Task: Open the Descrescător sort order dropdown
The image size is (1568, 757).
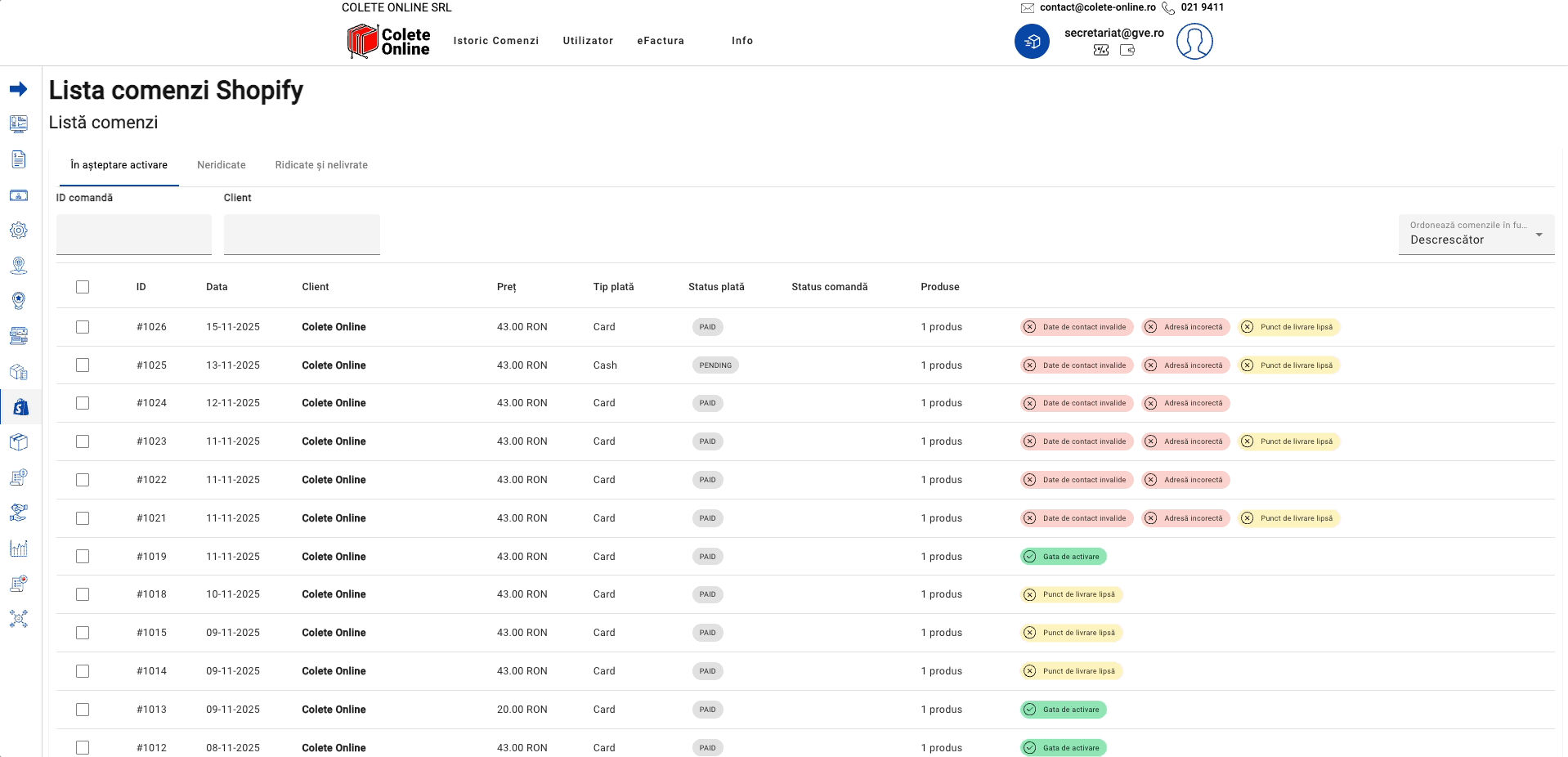Action: [1476, 235]
